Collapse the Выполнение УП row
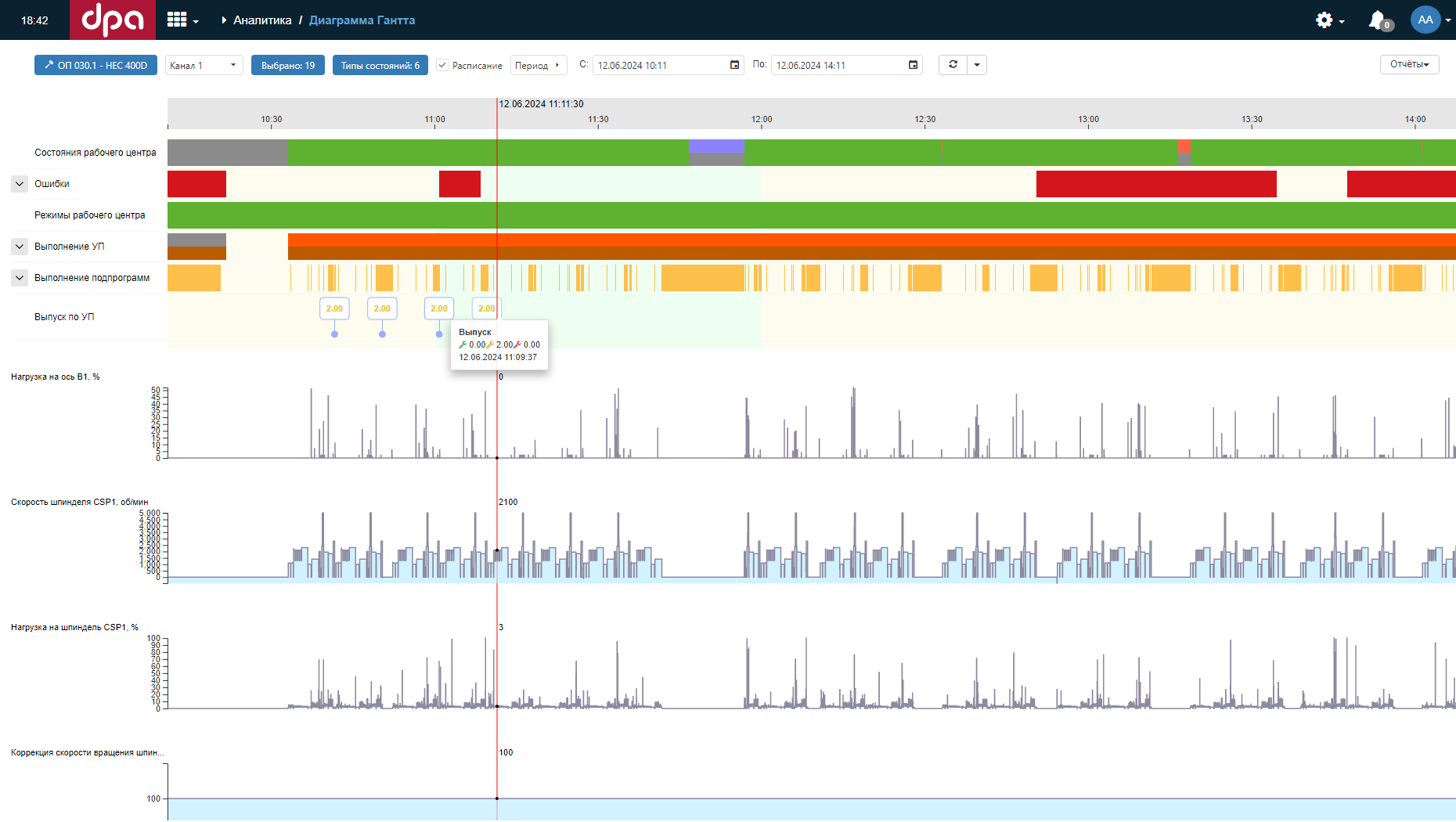 click(x=20, y=247)
